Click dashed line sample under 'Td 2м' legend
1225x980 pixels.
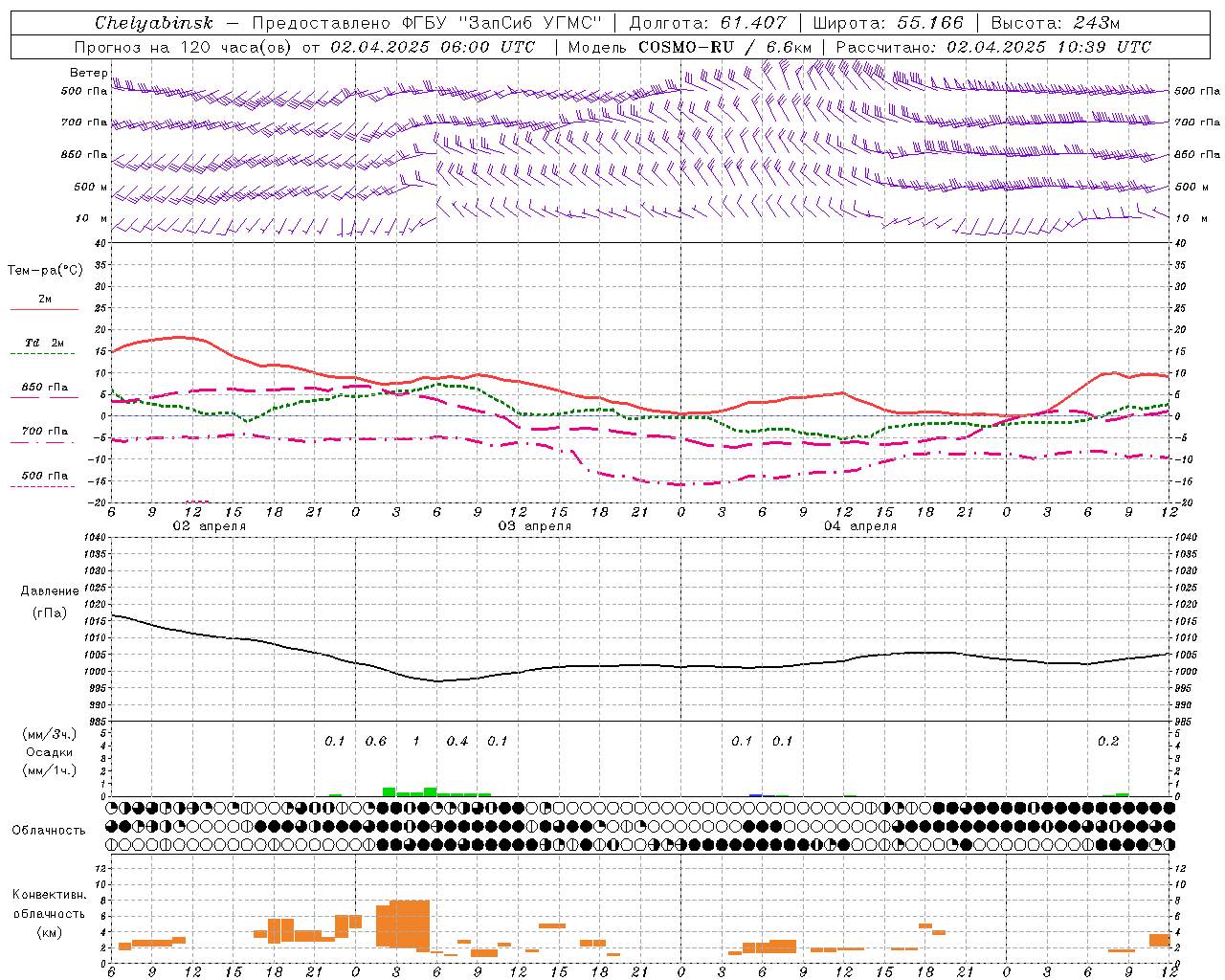(43, 354)
